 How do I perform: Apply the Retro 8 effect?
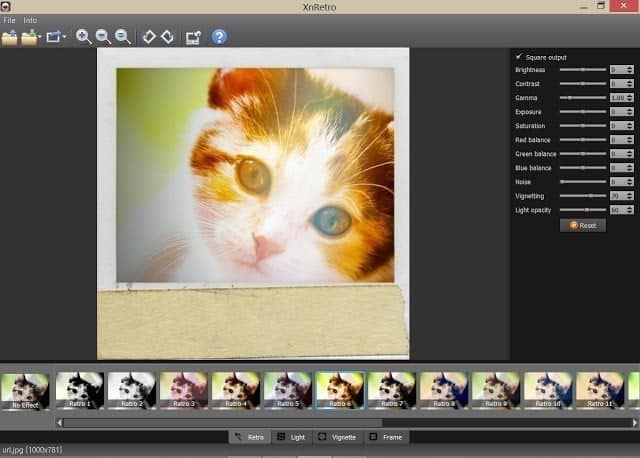444,390
